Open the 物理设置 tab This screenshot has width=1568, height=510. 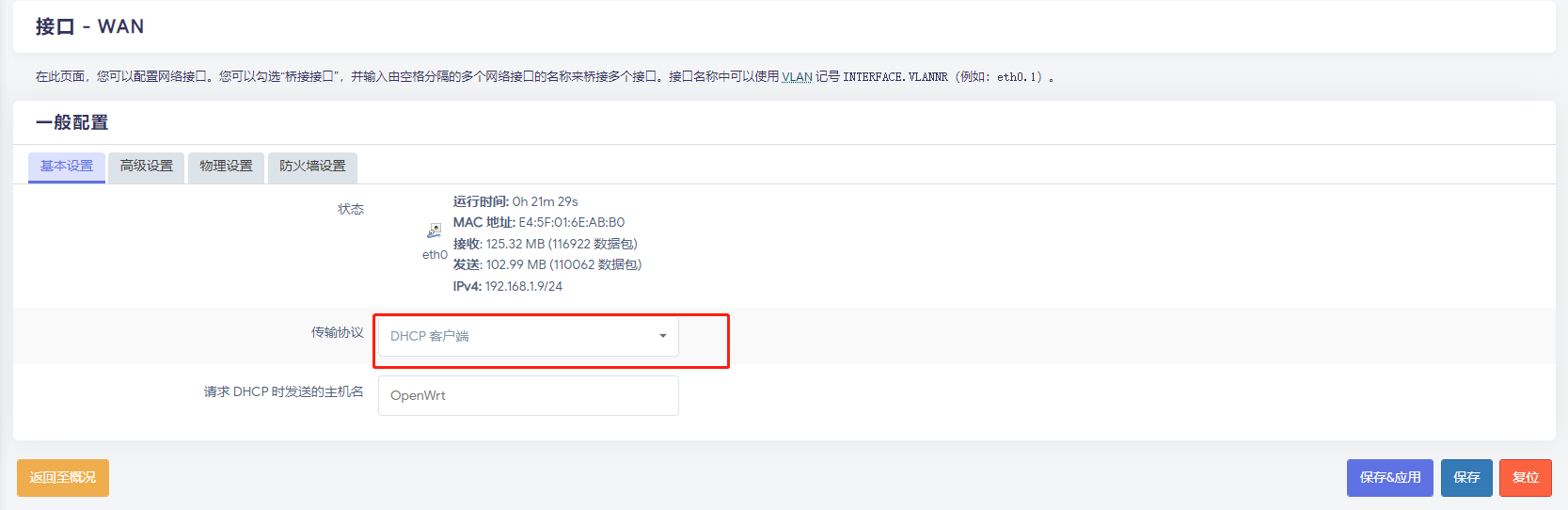coord(227,167)
